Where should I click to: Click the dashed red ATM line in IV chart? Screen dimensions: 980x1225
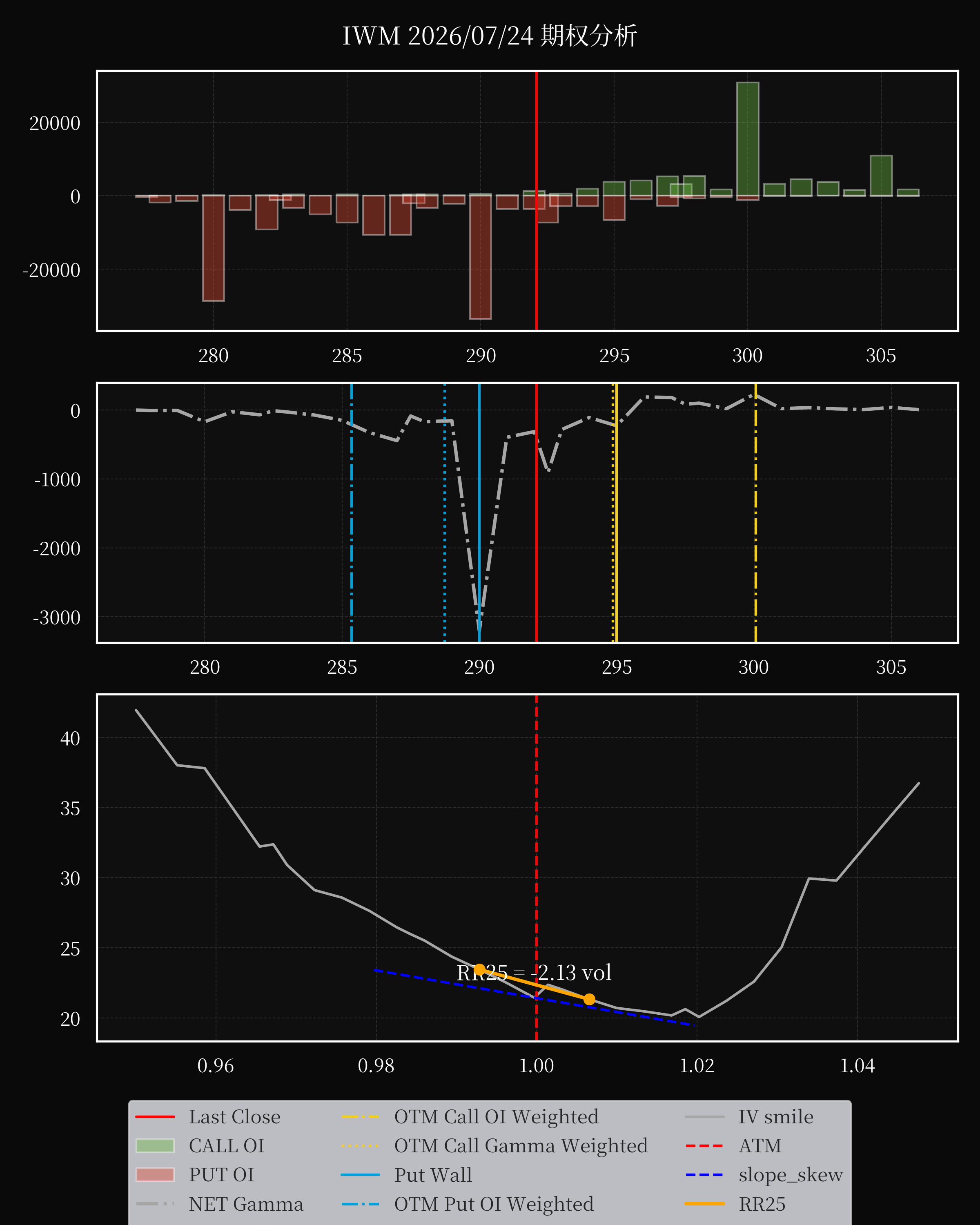click(x=536, y=868)
